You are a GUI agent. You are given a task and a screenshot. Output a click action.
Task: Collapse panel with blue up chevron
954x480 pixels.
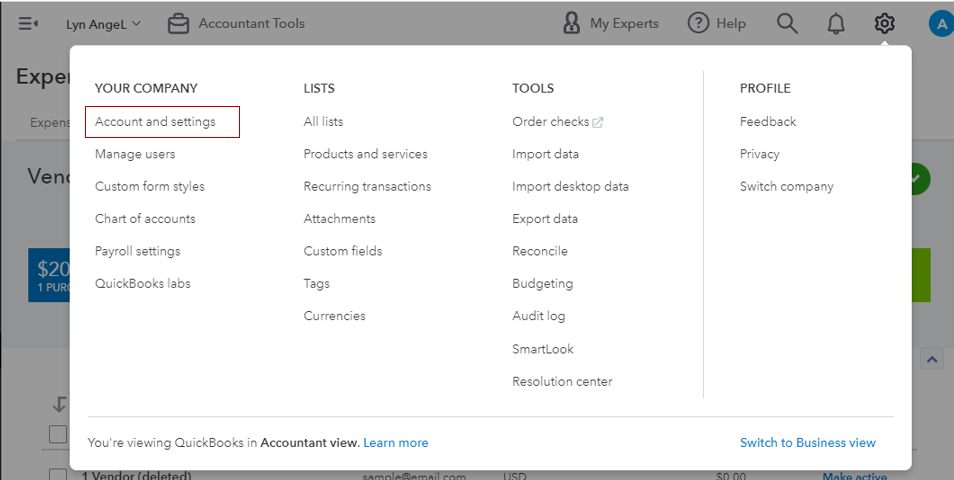click(931, 359)
